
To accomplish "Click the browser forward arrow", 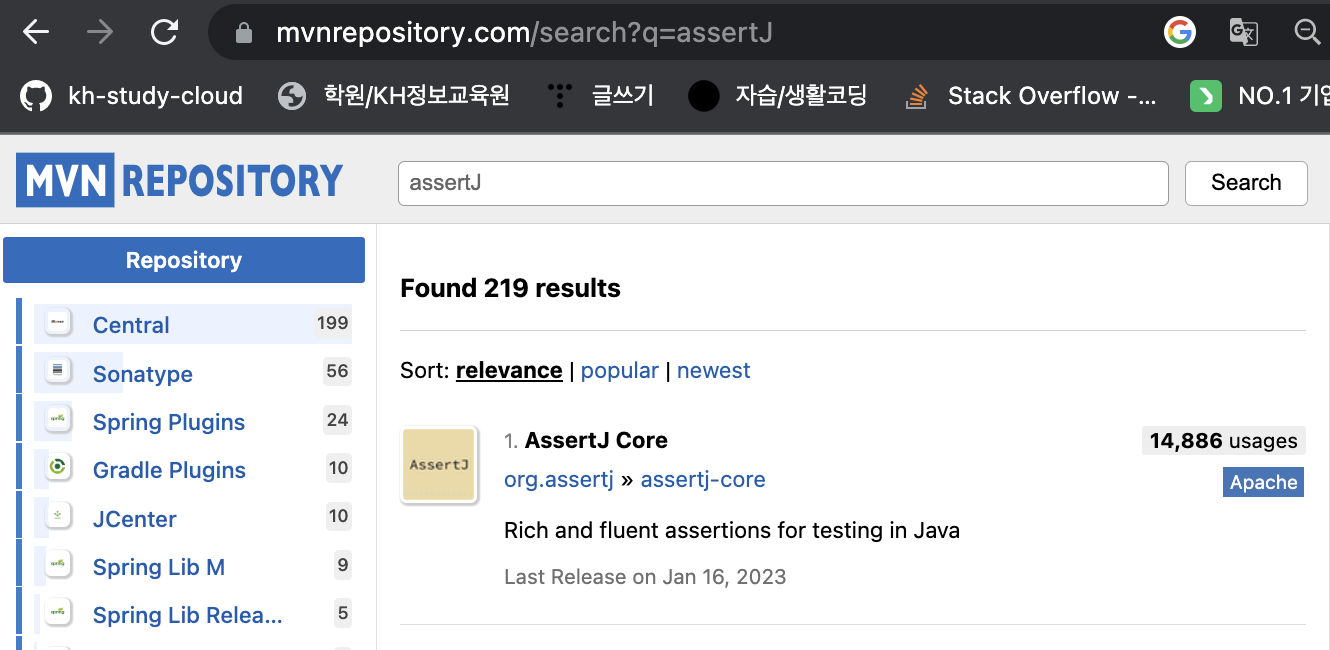I will 100,32.
